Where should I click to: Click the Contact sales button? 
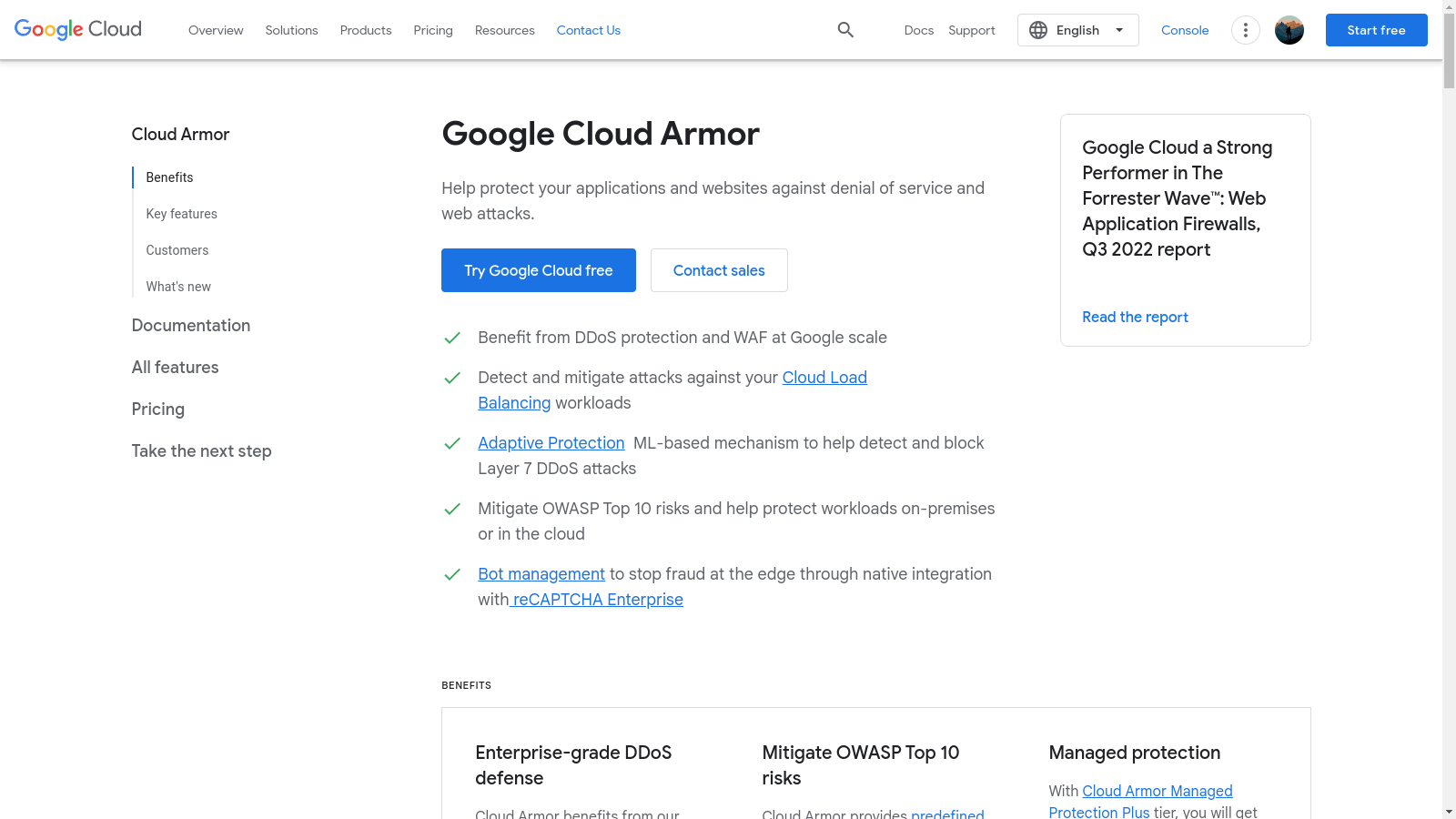click(719, 270)
